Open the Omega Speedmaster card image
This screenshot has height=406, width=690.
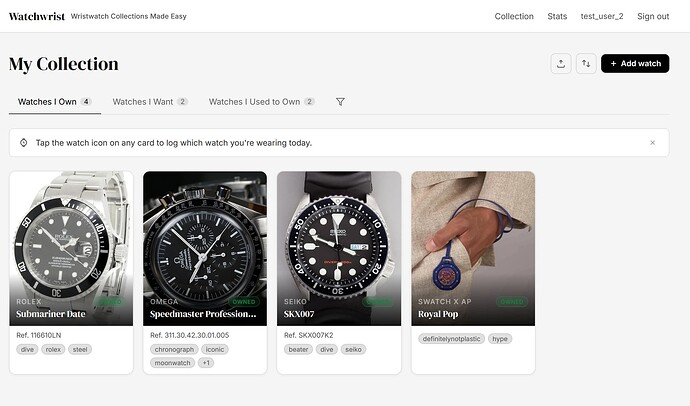coord(205,249)
